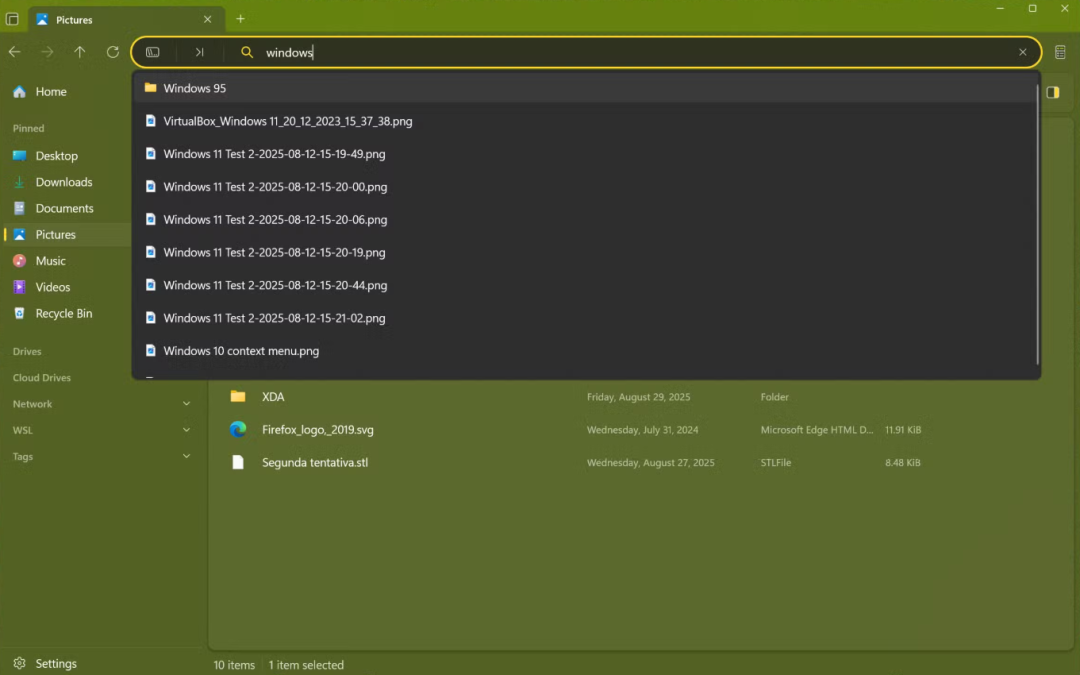The image size is (1080, 675).
Task: Click the Windows 95 folder icon
Action: point(150,87)
